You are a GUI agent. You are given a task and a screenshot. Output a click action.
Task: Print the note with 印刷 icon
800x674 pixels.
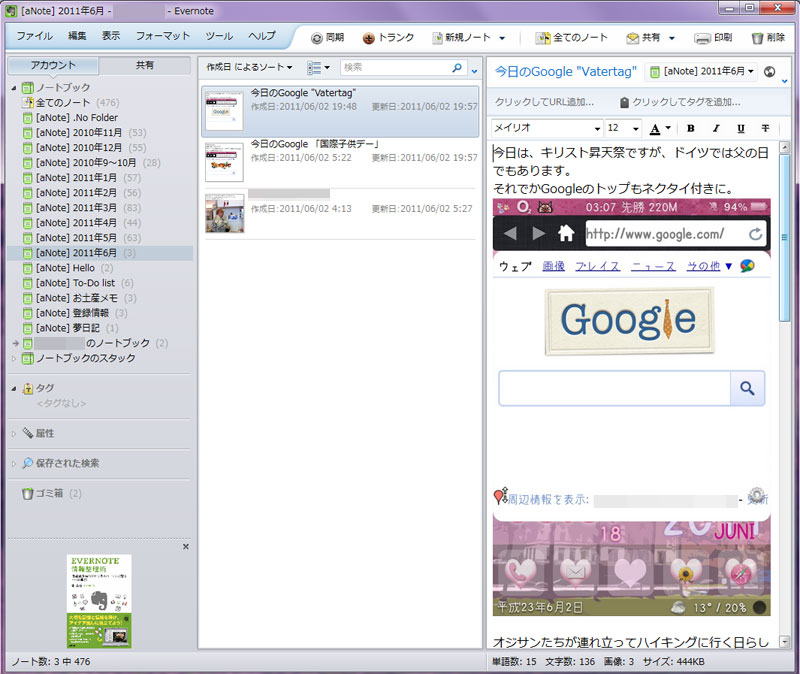click(x=703, y=38)
